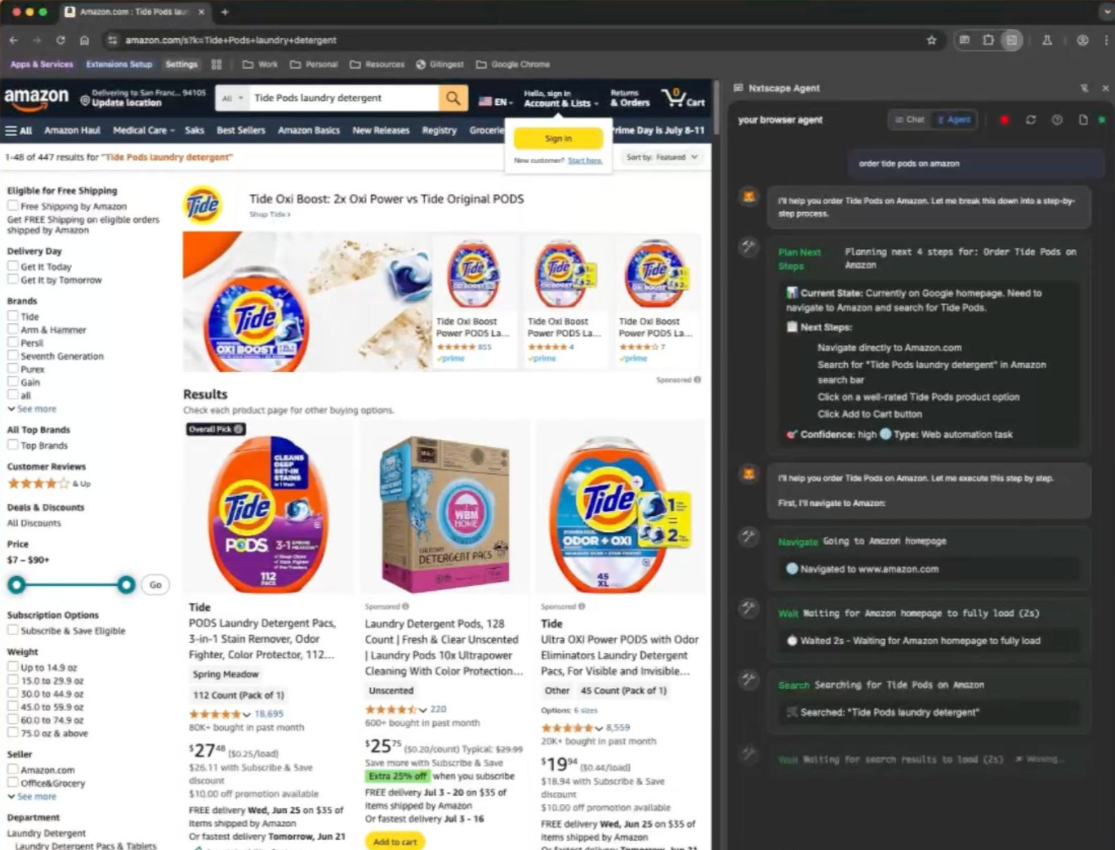Select the Arm & Hammer brand checkbox
The width and height of the screenshot is (1115, 850).
pyautogui.click(x=13, y=329)
